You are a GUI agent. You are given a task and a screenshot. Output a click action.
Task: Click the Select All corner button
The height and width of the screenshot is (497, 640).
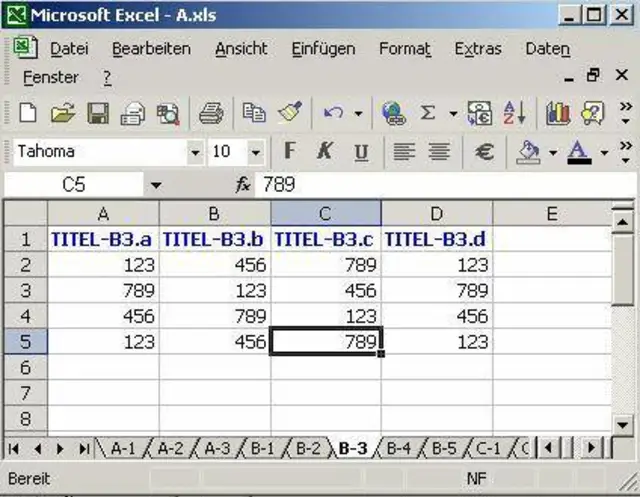pyautogui.click(x=25, y=213)
